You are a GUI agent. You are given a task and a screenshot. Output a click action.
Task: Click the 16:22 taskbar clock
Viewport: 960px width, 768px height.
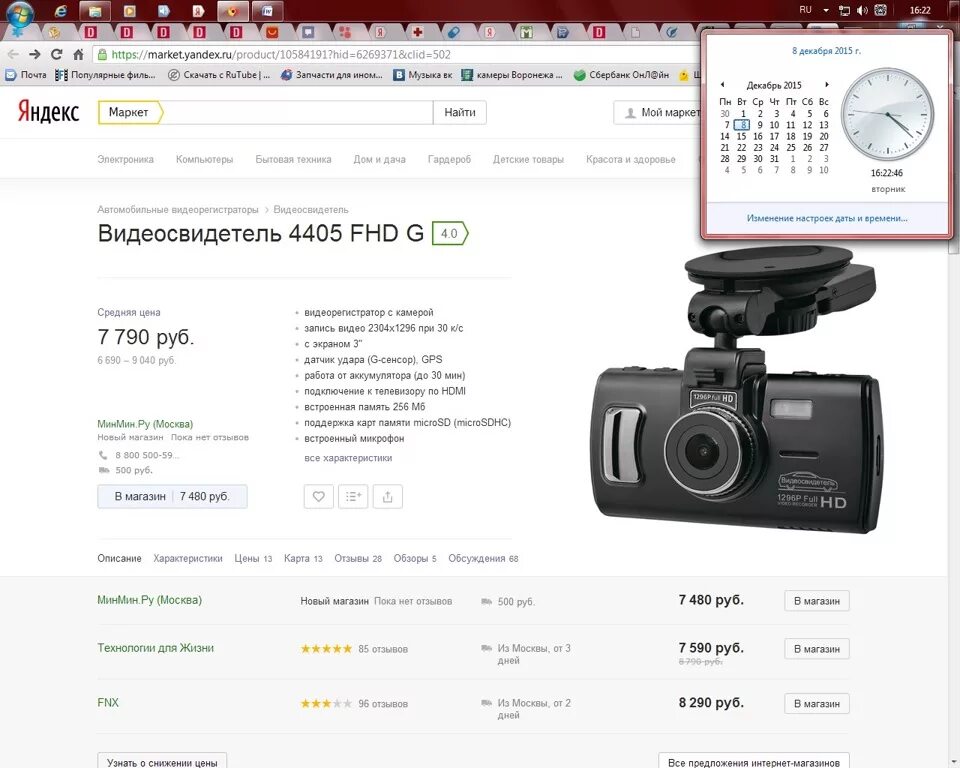920,10
